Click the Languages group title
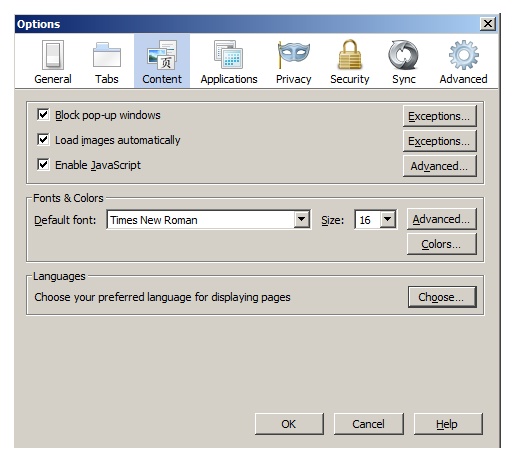 click(59, 276)
